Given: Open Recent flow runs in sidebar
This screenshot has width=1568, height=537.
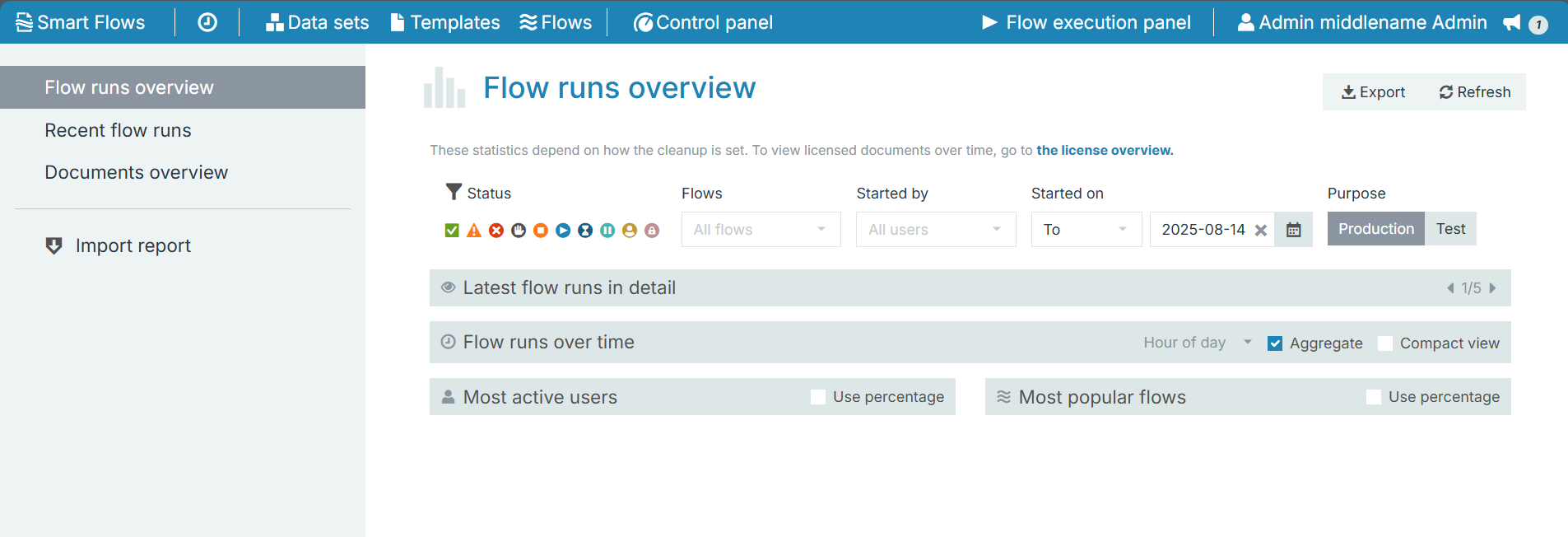Looking at the screenshot, I should [118, 130].
